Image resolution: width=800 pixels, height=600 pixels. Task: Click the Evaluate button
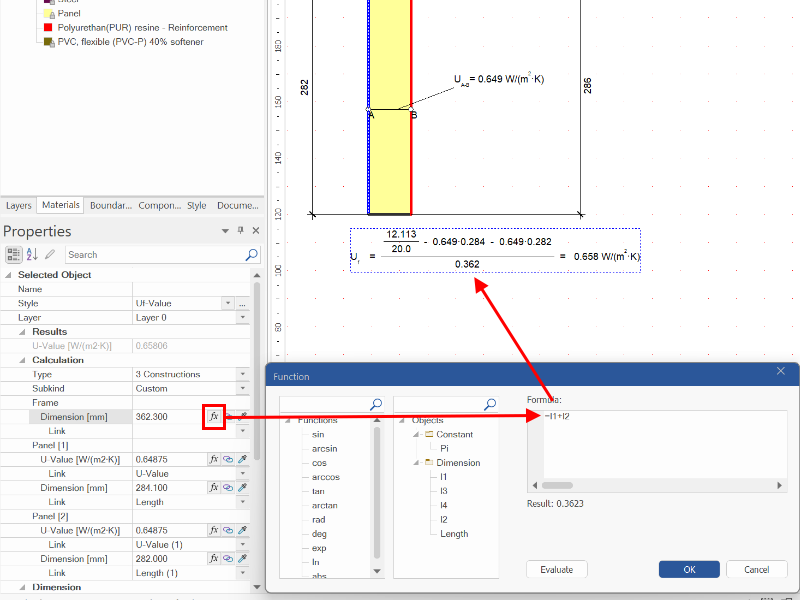557,569
